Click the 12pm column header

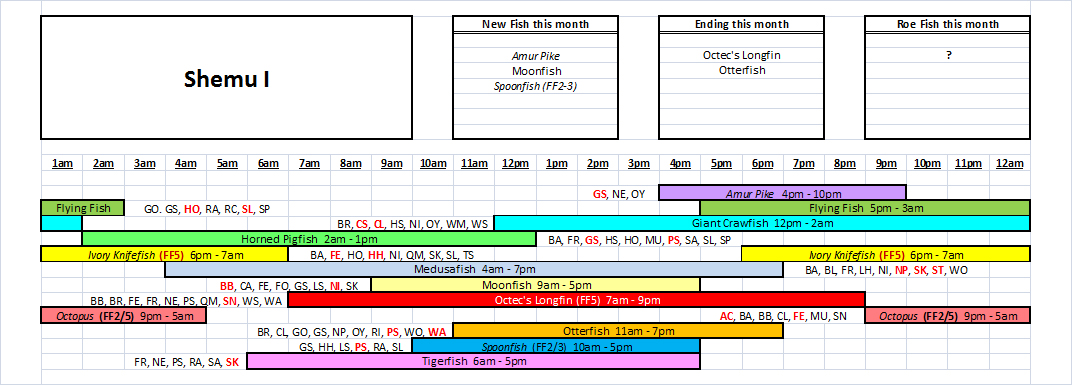(515, 163)
